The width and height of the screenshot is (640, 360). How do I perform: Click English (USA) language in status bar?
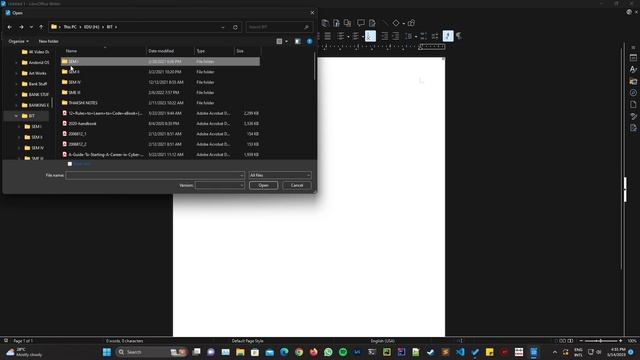(x=382, y=341)
